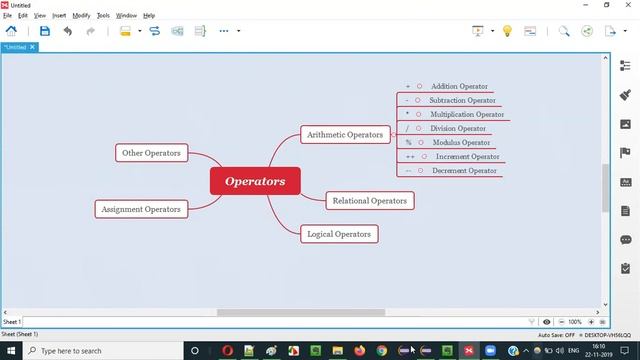Redo using the grayed arrow icon

(x=91, y=31)
